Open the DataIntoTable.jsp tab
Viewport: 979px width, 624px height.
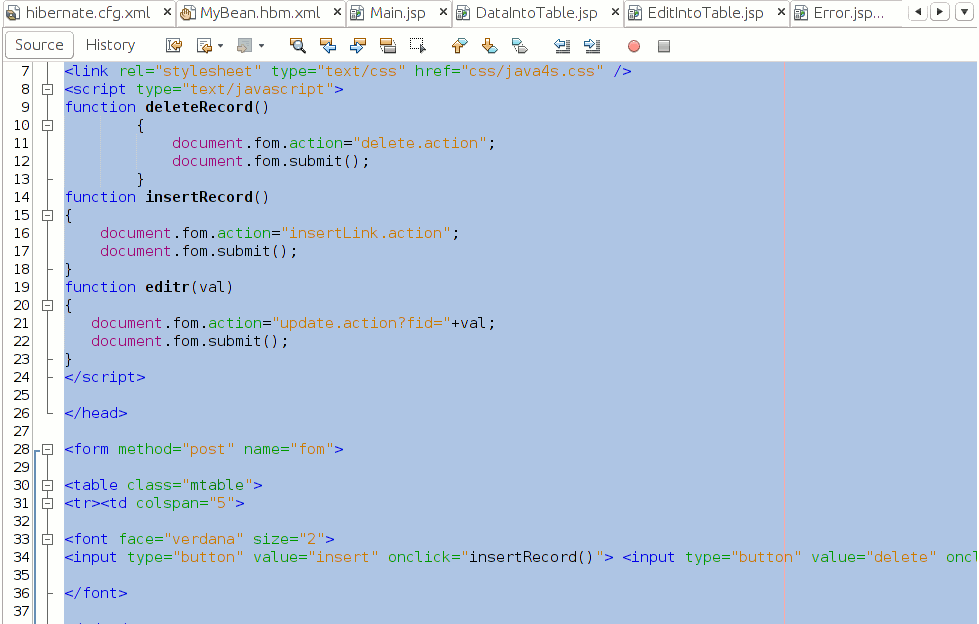tap(536, 12)
